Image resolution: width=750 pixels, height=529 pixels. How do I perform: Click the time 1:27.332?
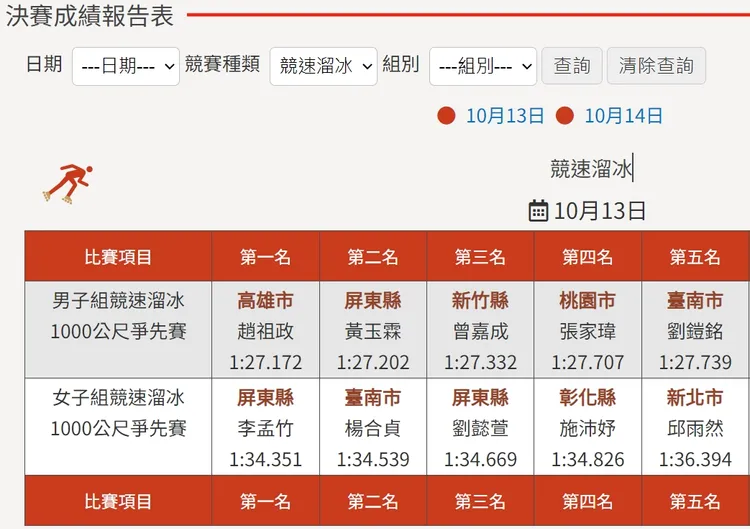[x=480, y=362]
